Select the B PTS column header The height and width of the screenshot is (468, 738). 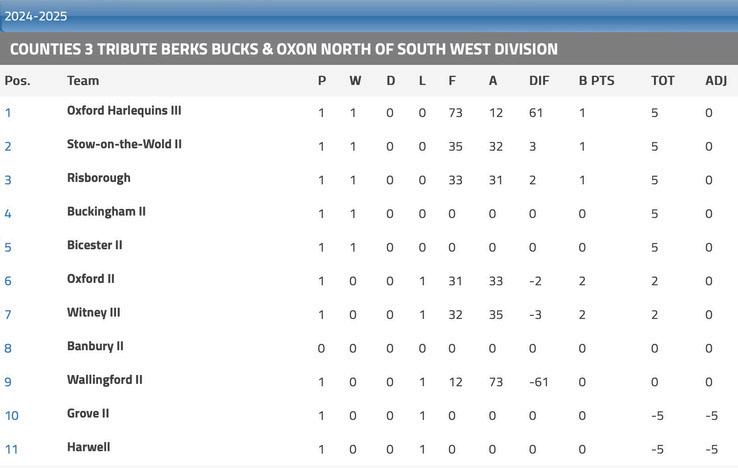[596, 81]
